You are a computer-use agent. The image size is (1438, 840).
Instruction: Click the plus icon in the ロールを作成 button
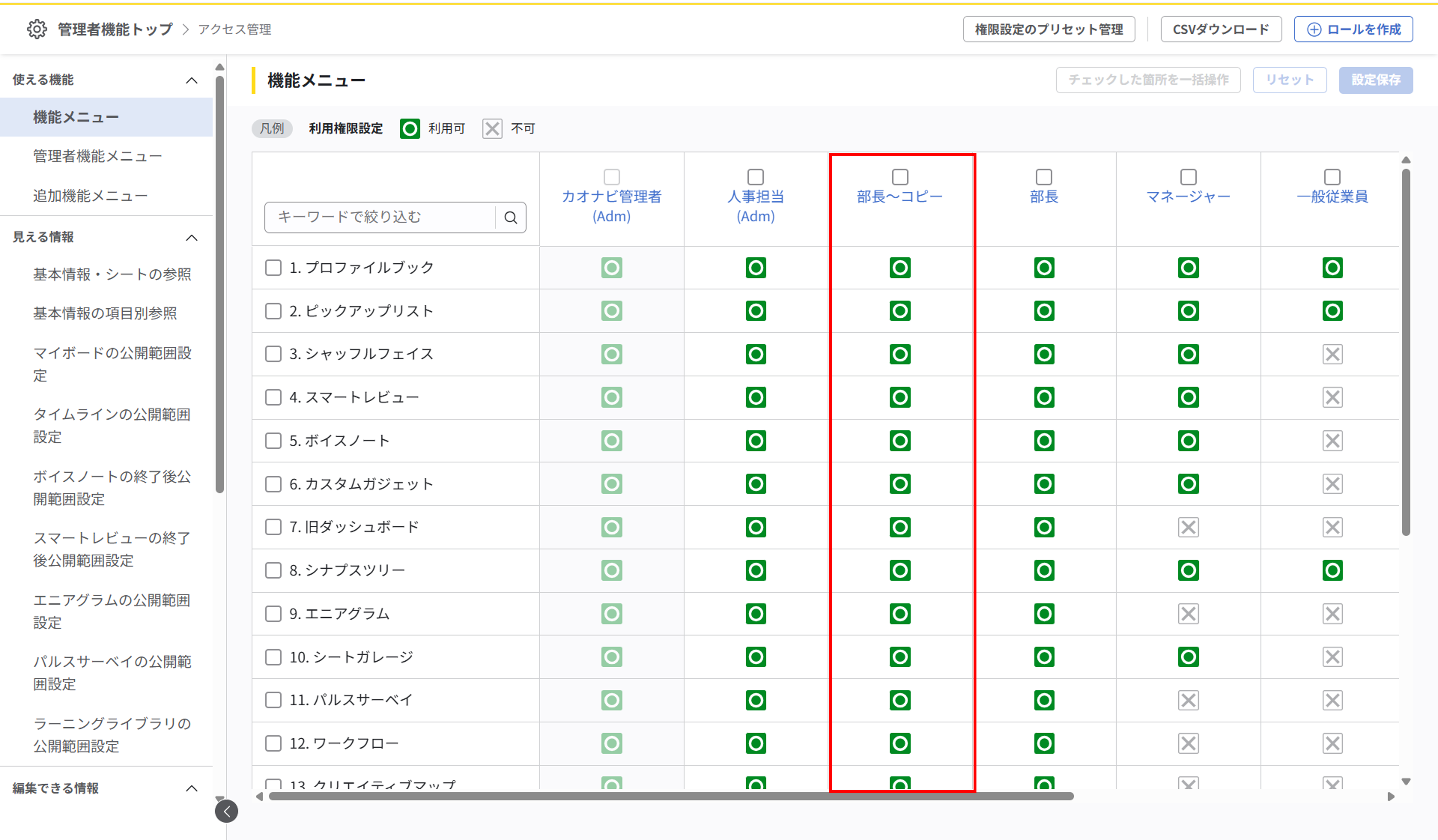[x=1314, y=30]
